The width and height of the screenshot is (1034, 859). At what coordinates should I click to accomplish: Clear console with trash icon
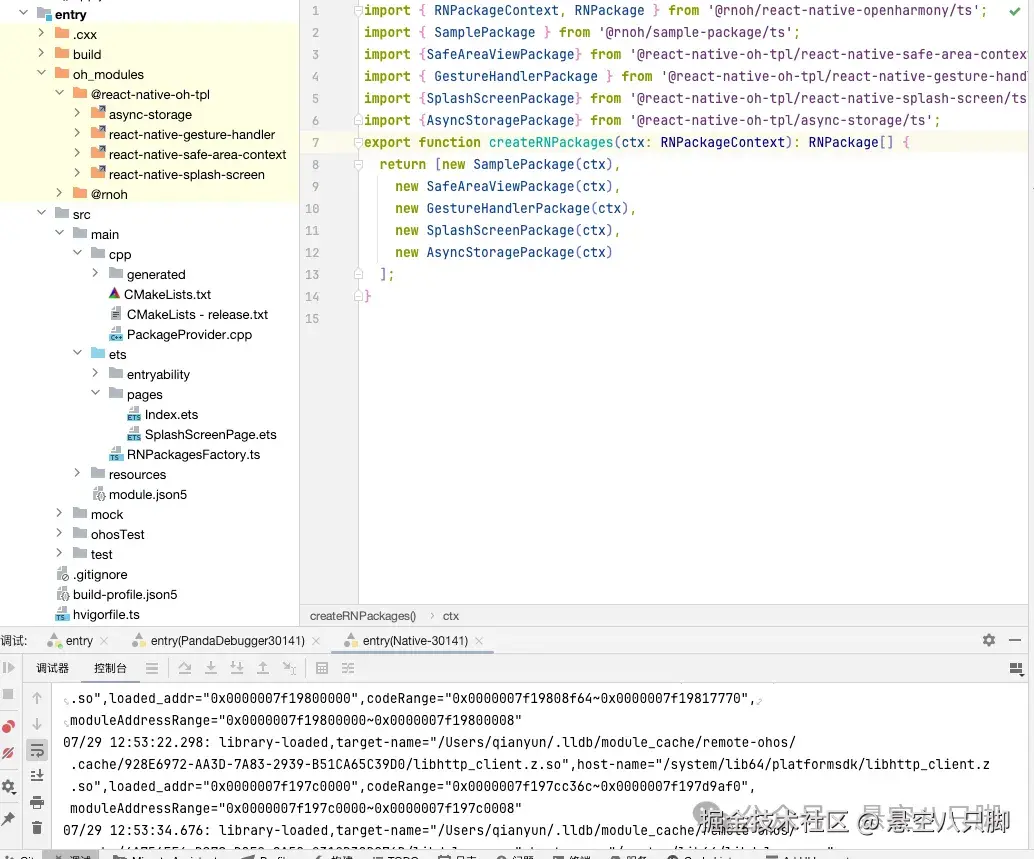click(37, 828)
